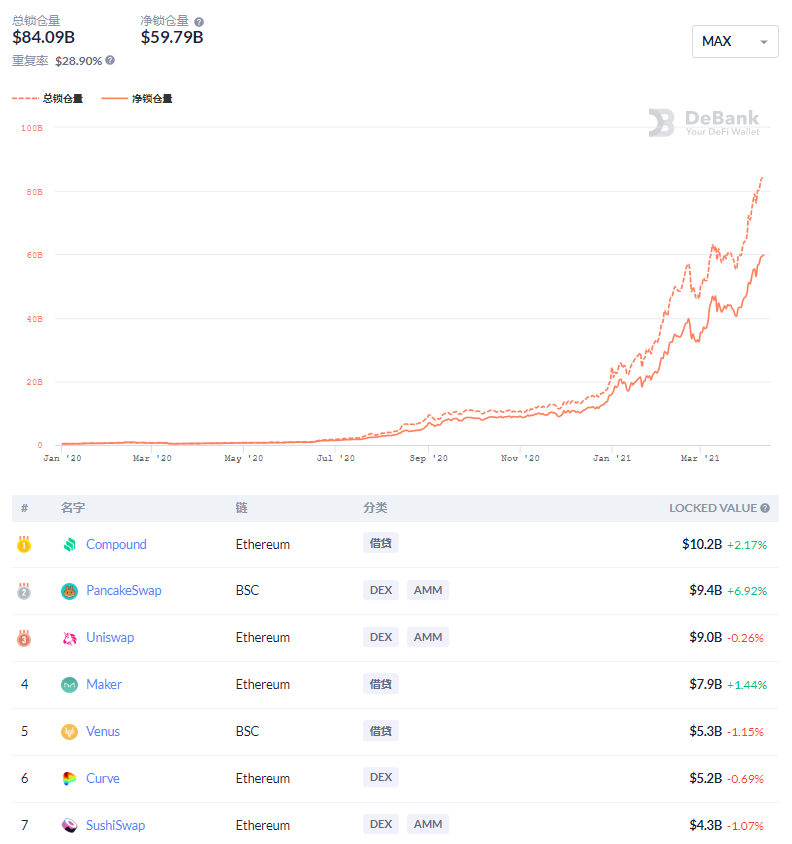Click the BSC chain cell for Venus
The image size is (792, 844).
pyautogui.click(x=247, y=731)
